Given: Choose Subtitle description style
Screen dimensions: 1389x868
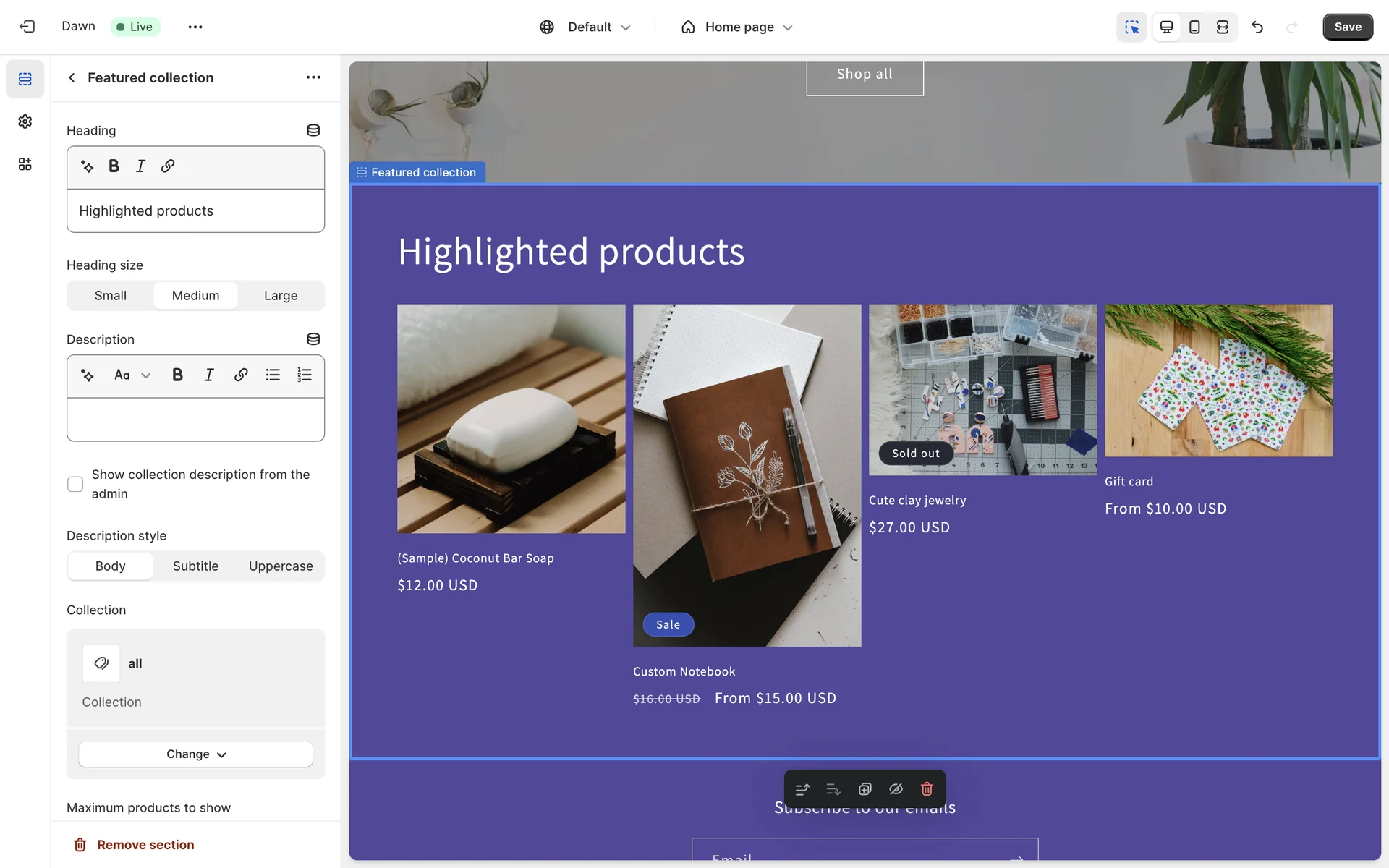Looking at the screenshot, I should pos(195,566).
